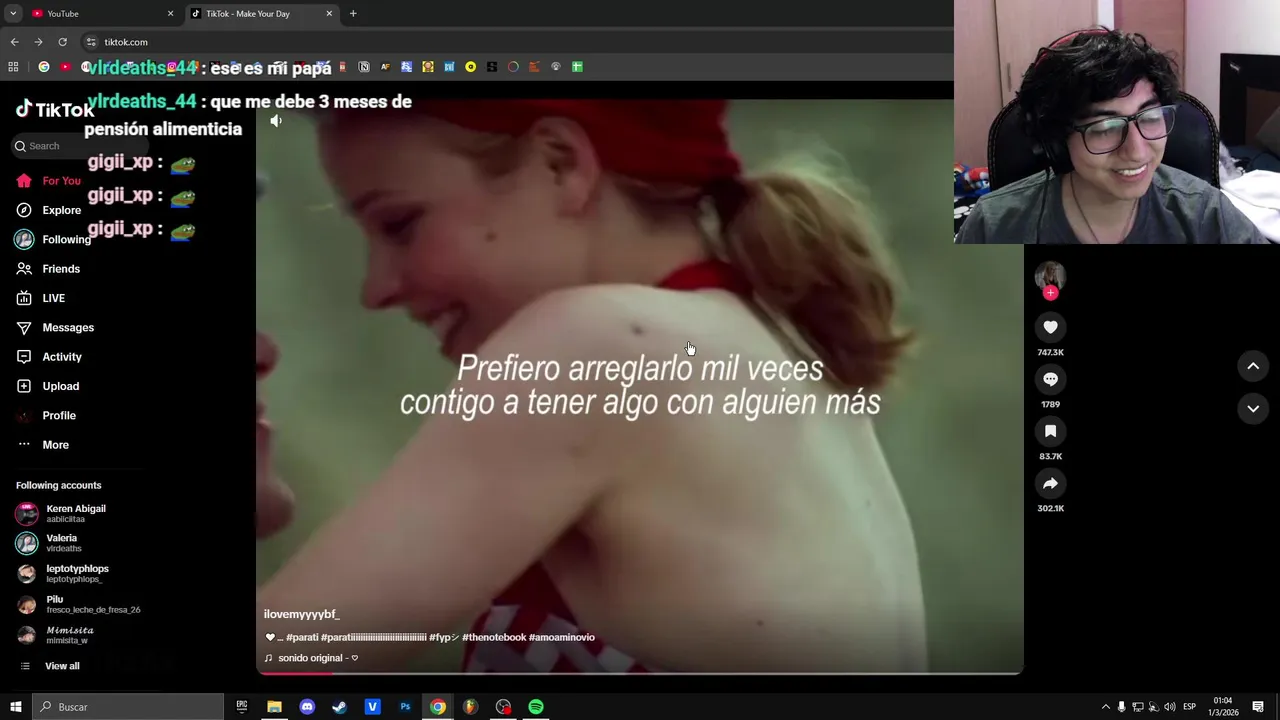Open the Activity panel
The image size is (1280, 720).
pyautogui.click(x=48, y=357)
